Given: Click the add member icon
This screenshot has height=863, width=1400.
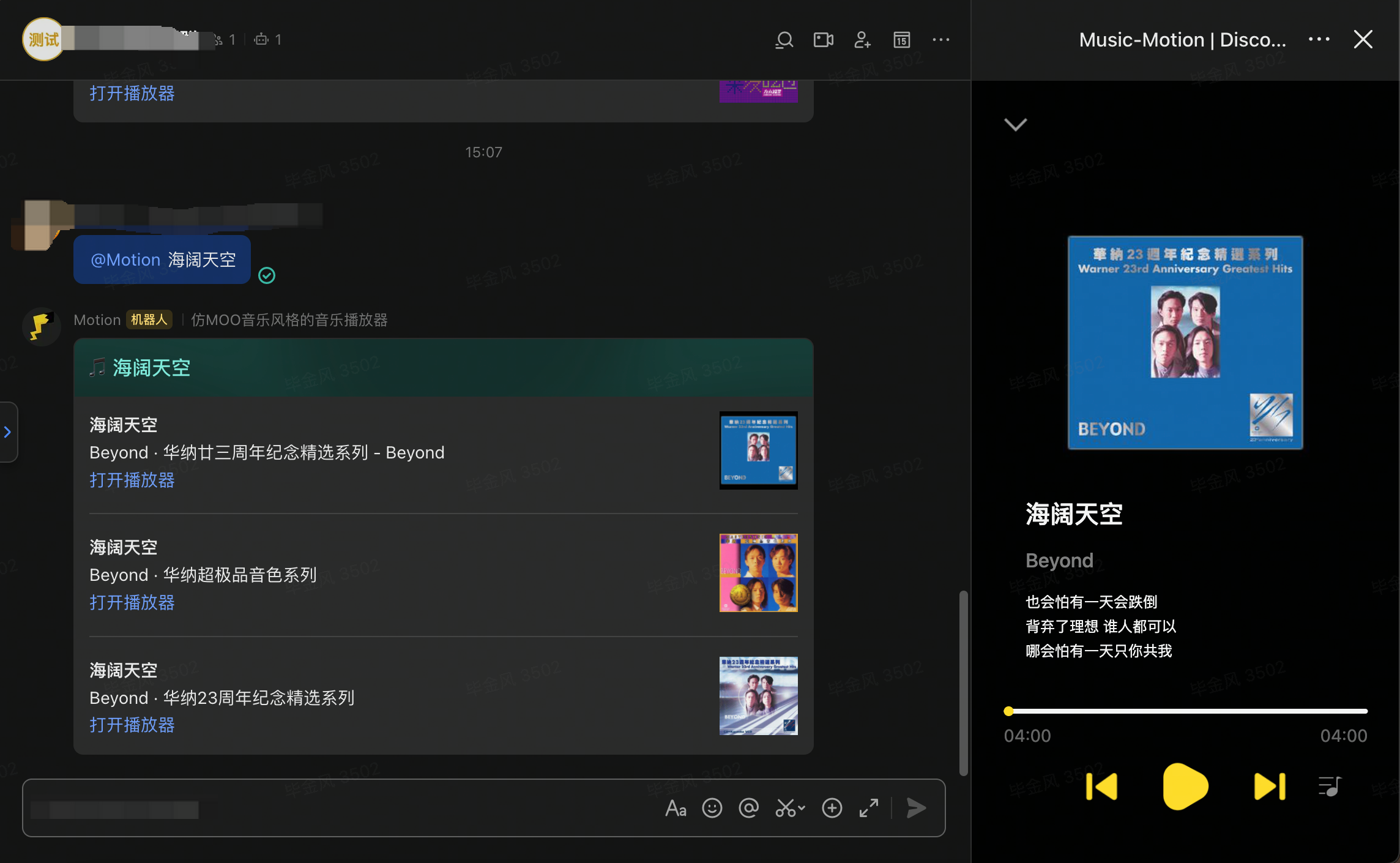Looking at the screenshot, I should pyautogui.click(x=862, y=40).
